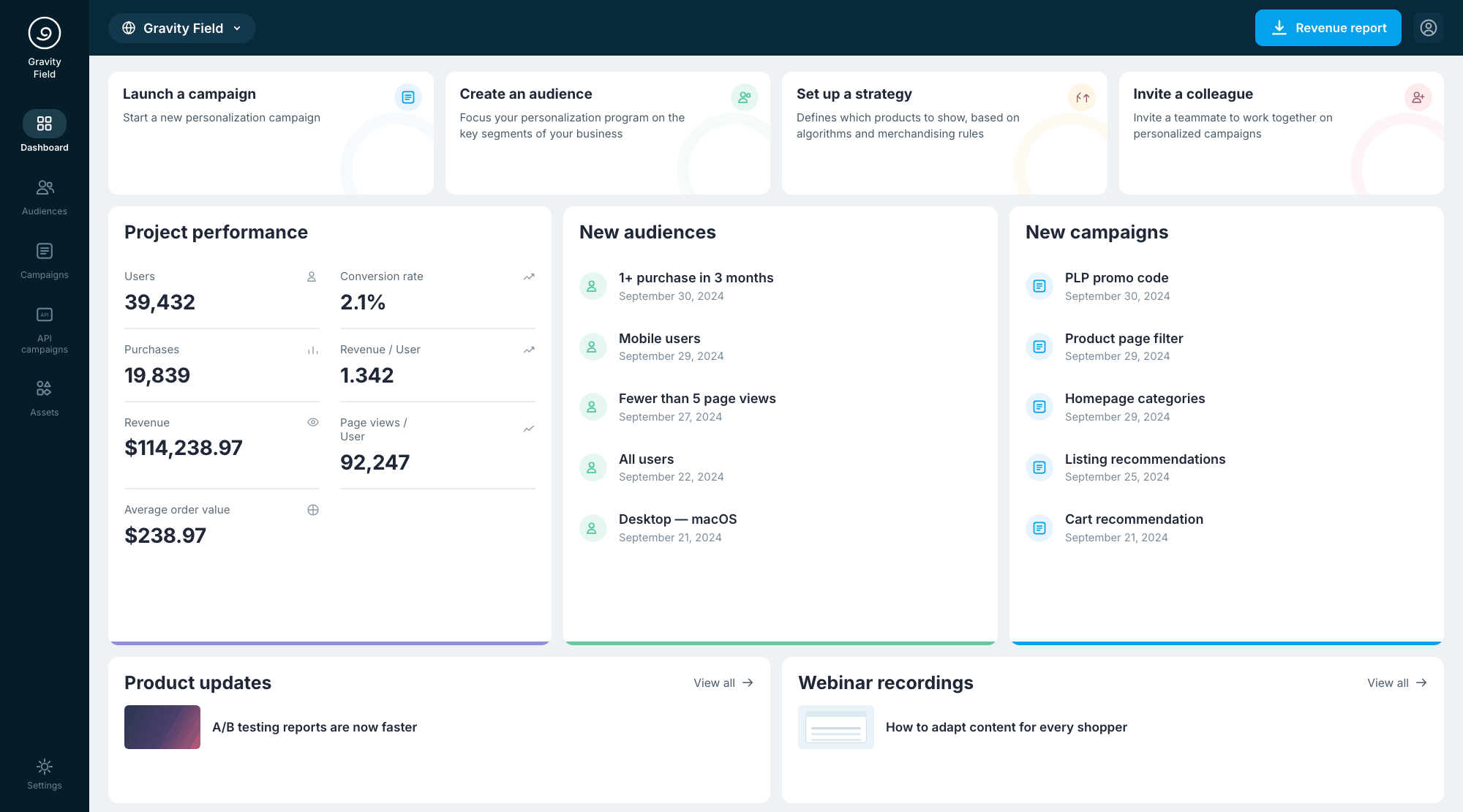Image resolution: width=1463 pixels, height=812 pixels.
Task: Click the Conversion rate trend icon
Action: click(529, 277)
